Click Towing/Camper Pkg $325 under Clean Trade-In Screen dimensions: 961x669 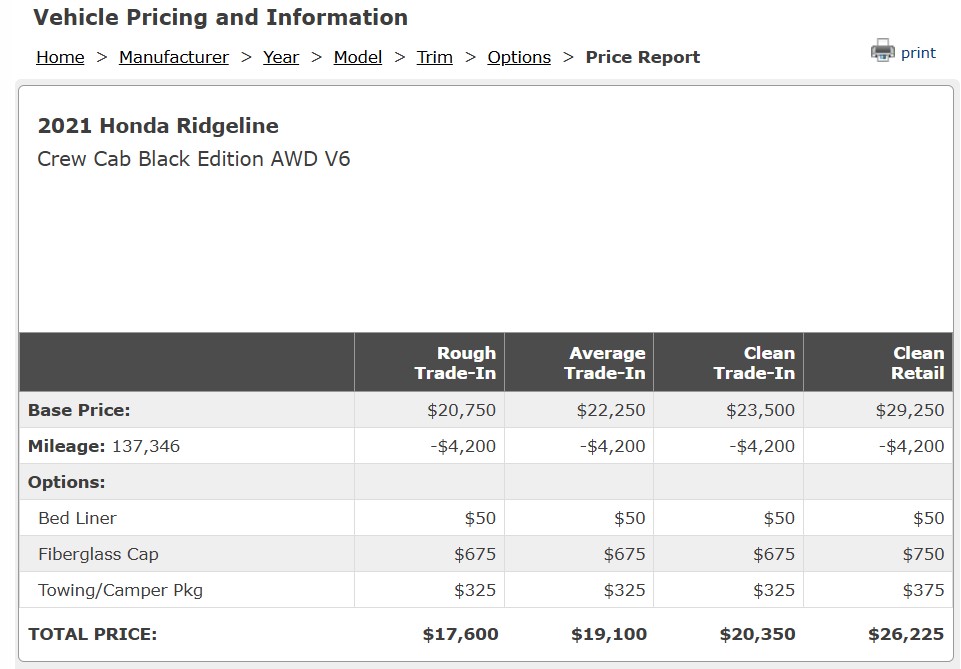point(774,591)
